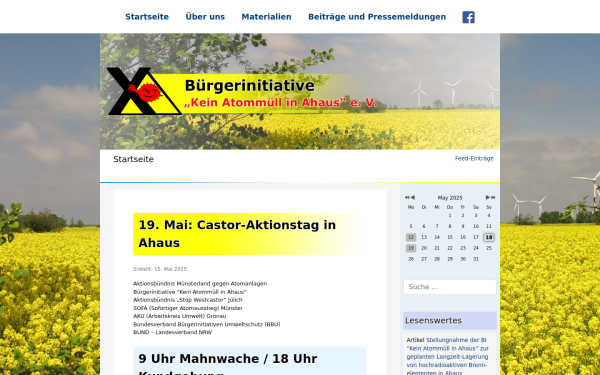Select May 19 in the calendar
Screen dimensions: 600x375
click(411, 248)
